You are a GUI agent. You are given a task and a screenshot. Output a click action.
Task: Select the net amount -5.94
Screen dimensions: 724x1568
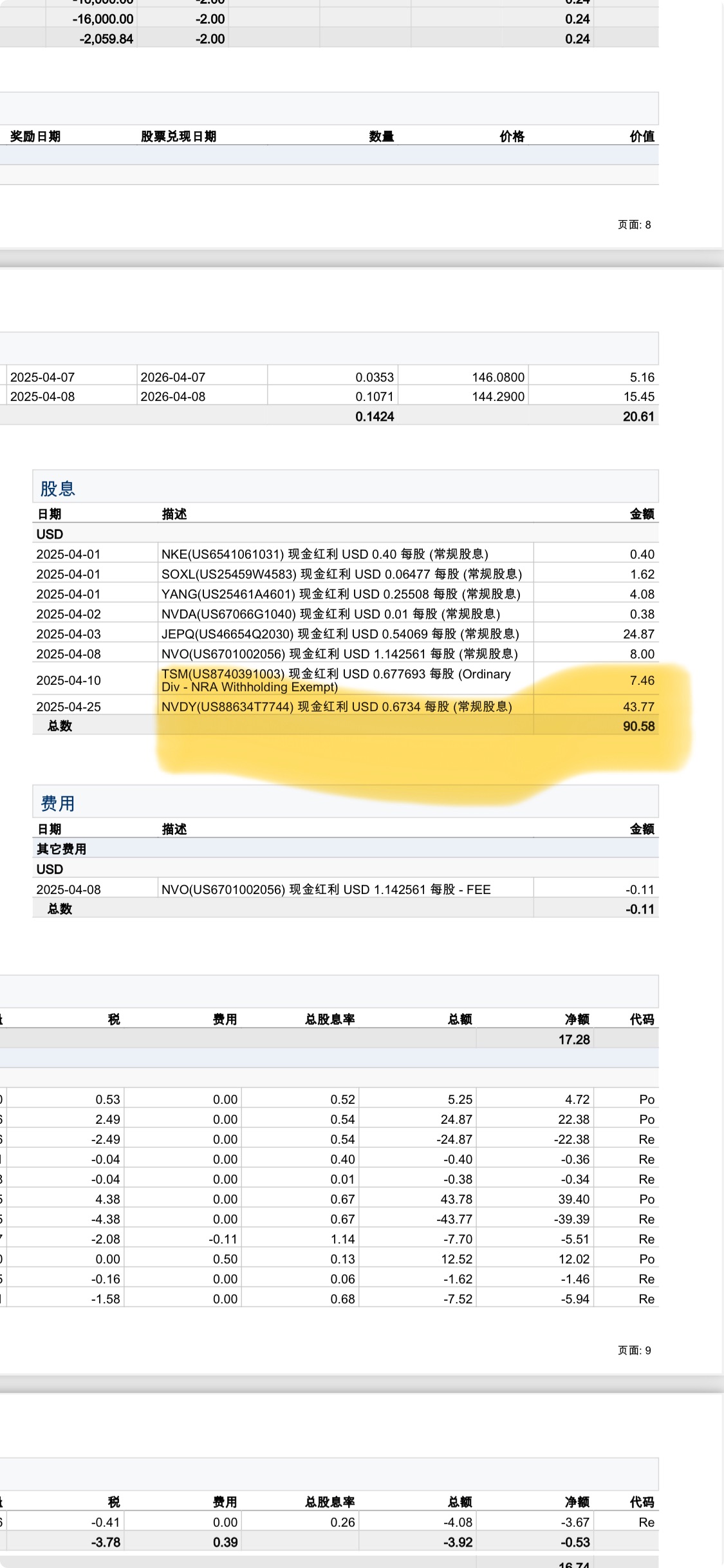575,1299
